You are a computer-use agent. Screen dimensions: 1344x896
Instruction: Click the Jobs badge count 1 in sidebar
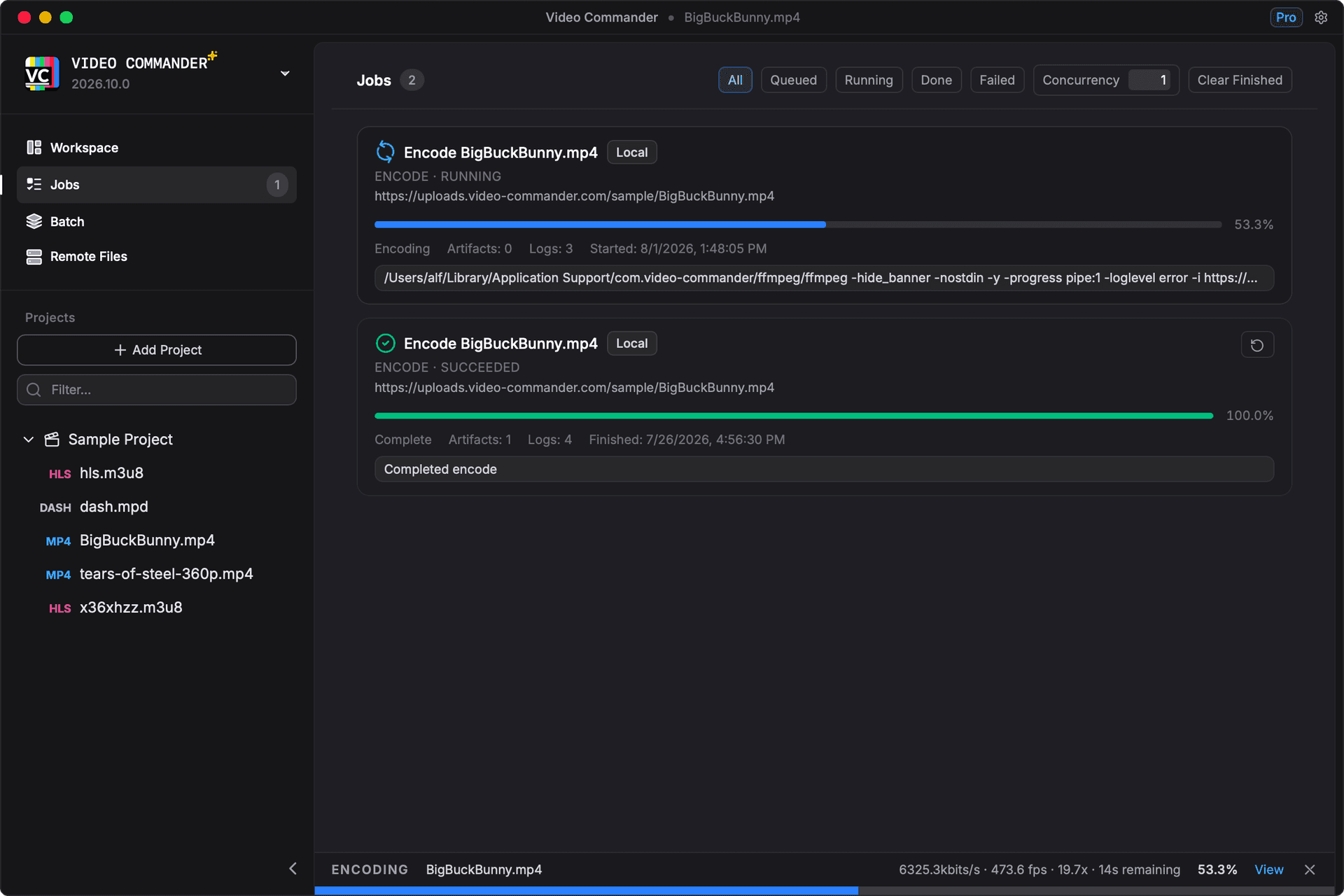click(x=277, y=185)
